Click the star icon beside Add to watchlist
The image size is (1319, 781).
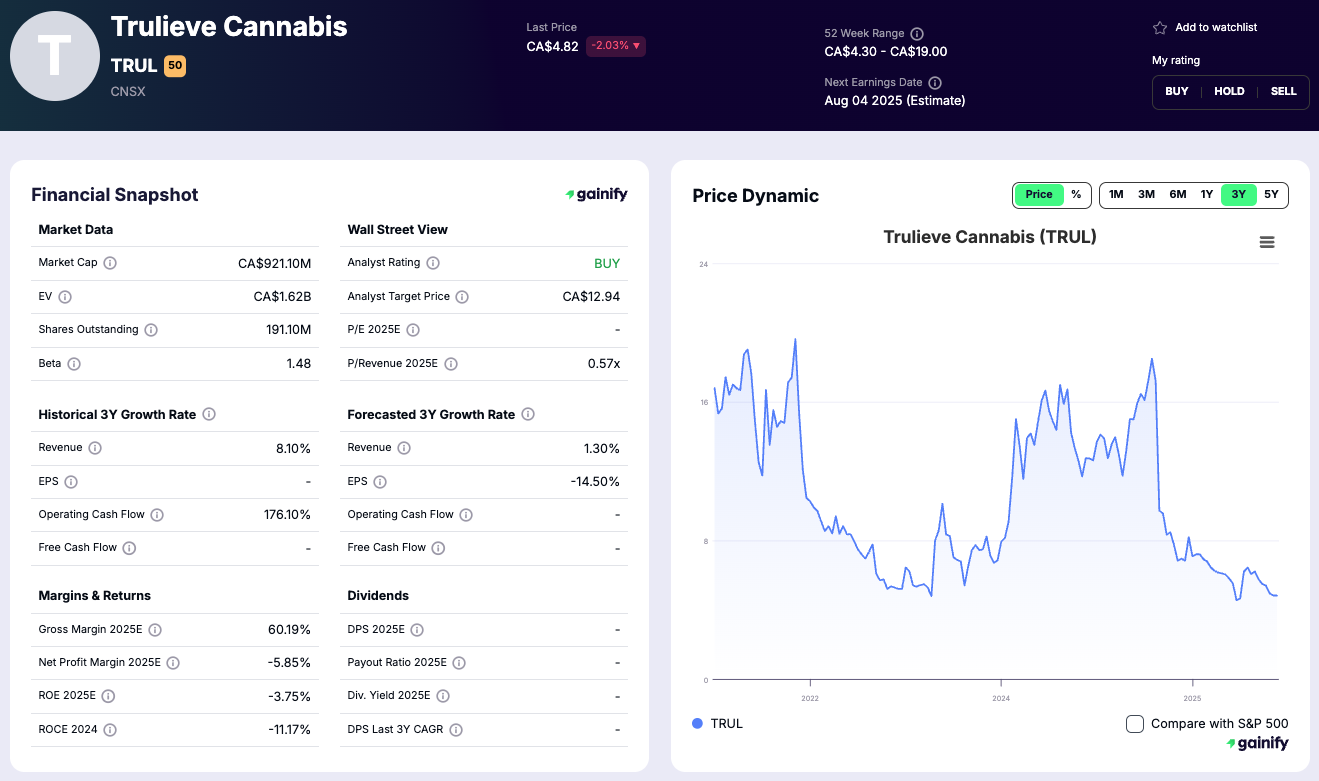pos(1160,28)
